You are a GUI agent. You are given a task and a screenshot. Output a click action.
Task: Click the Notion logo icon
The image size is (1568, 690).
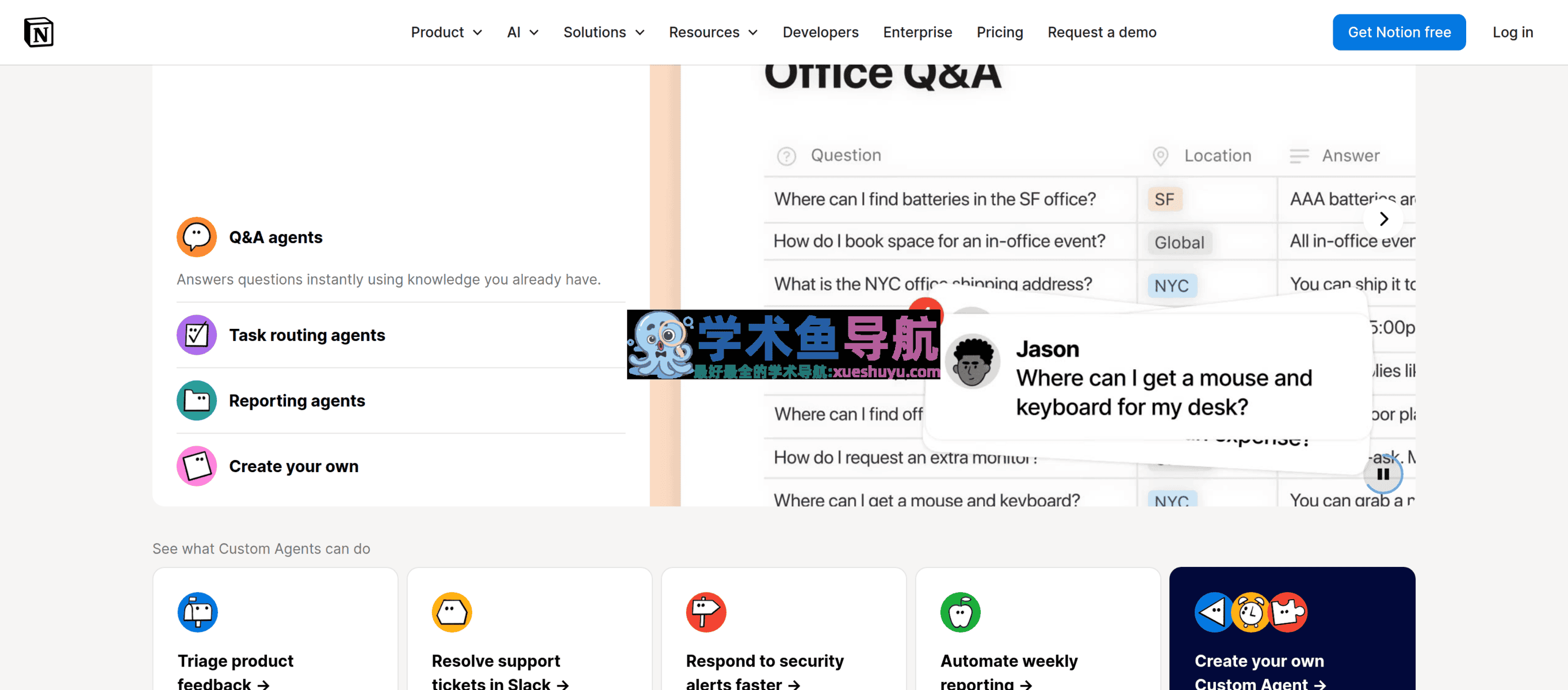point(39,32)
